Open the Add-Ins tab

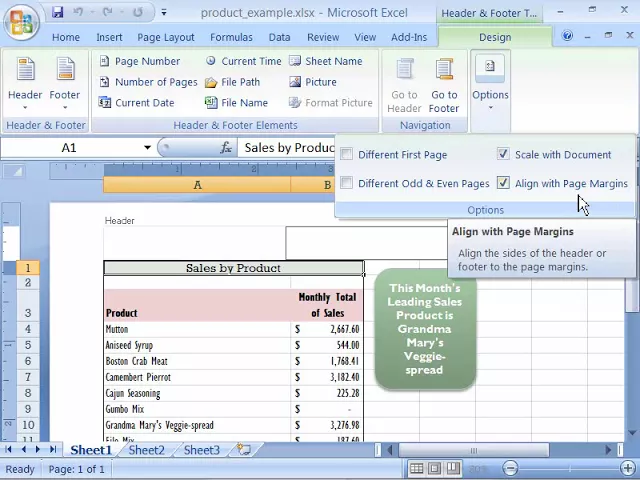coord(409,37)
